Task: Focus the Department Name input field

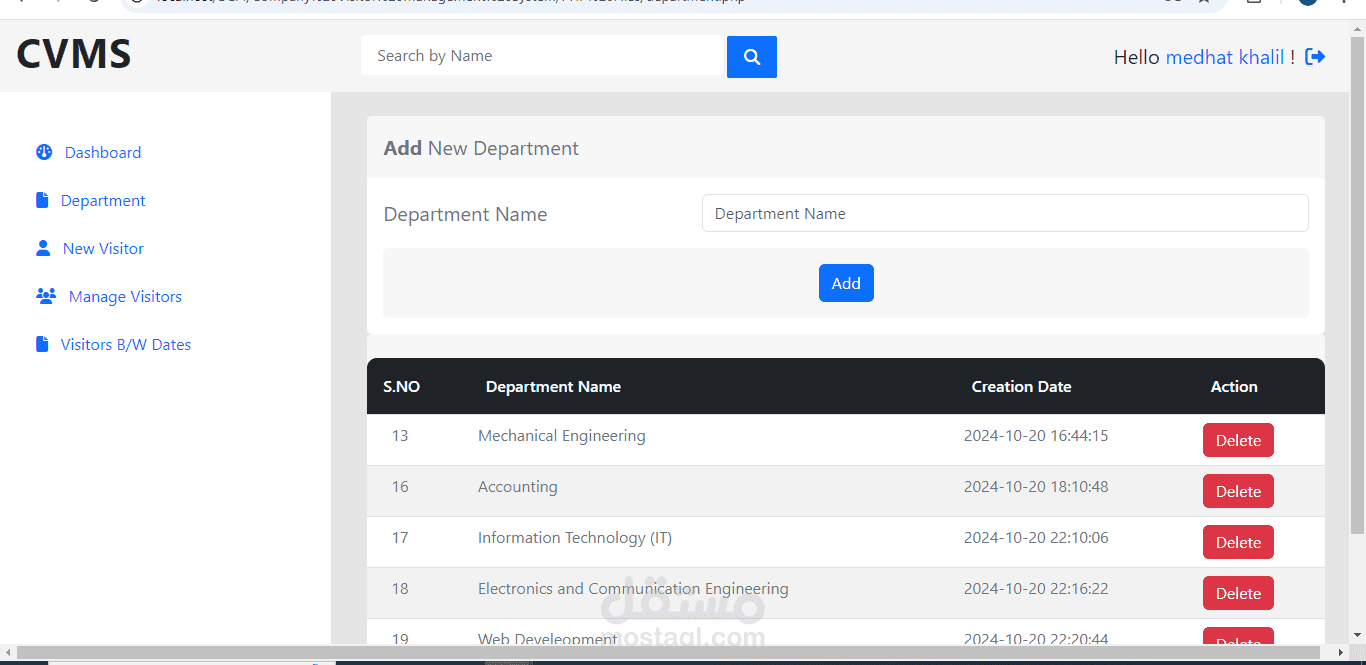Action: [1005, 213]
